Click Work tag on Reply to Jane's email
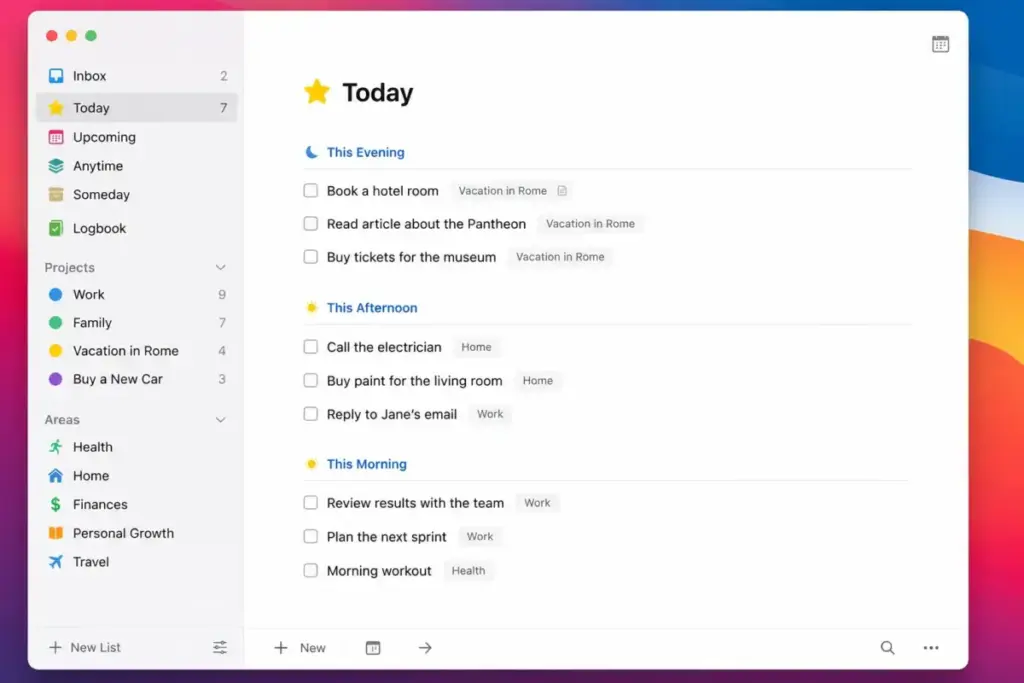The height and width of the screenshot is (683, 1024). point(490,414)
